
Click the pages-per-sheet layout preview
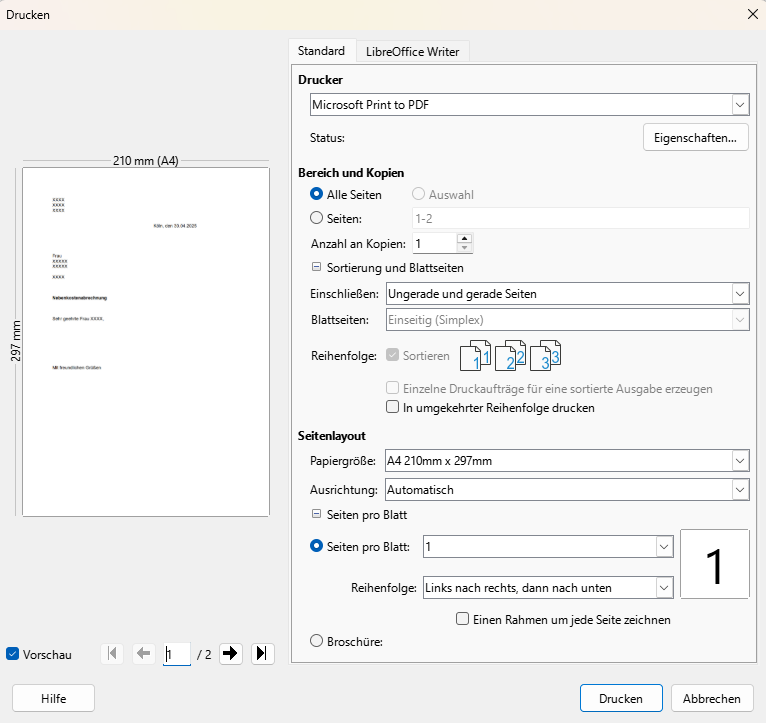715,564
